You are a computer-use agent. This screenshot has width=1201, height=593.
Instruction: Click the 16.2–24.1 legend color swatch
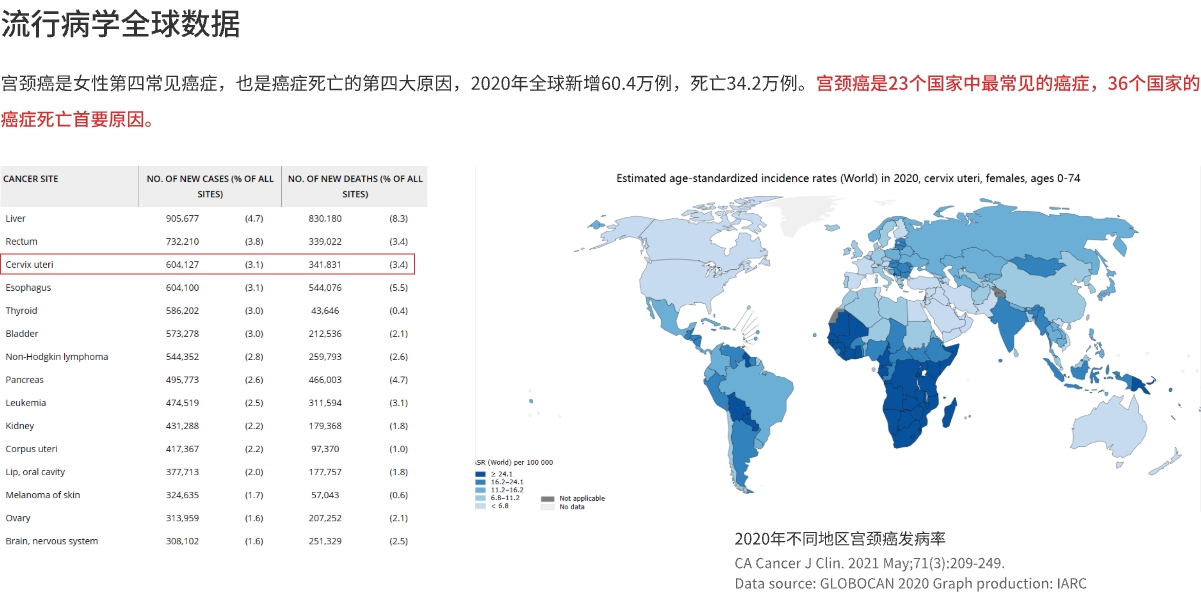[479, 482]
